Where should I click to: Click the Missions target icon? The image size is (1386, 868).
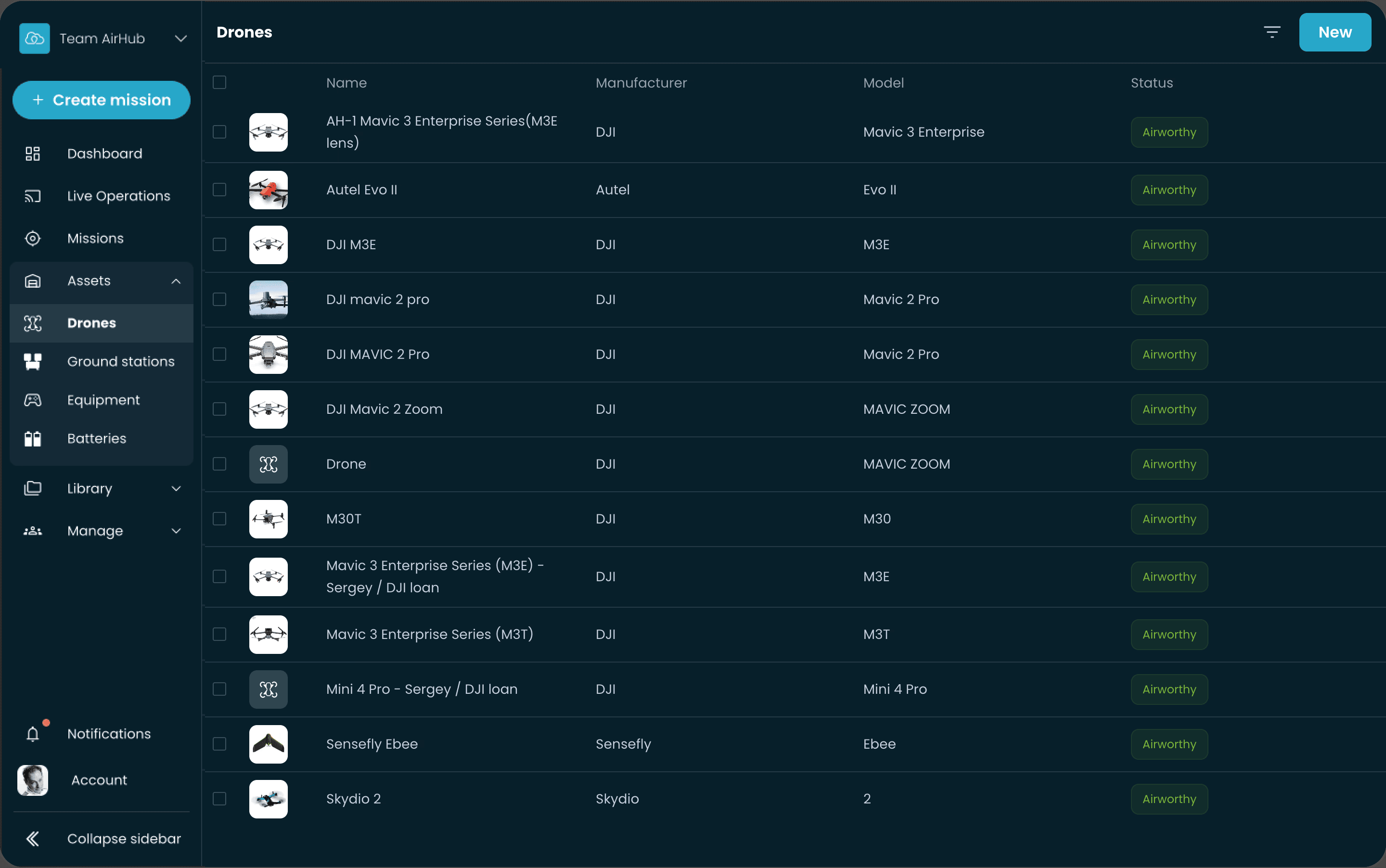33,238
